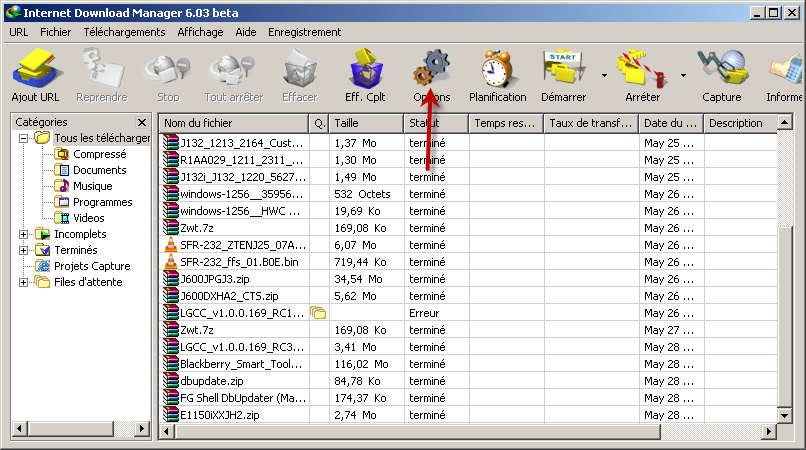Click the Ajout URL toolbar icon

pos(35,69)
